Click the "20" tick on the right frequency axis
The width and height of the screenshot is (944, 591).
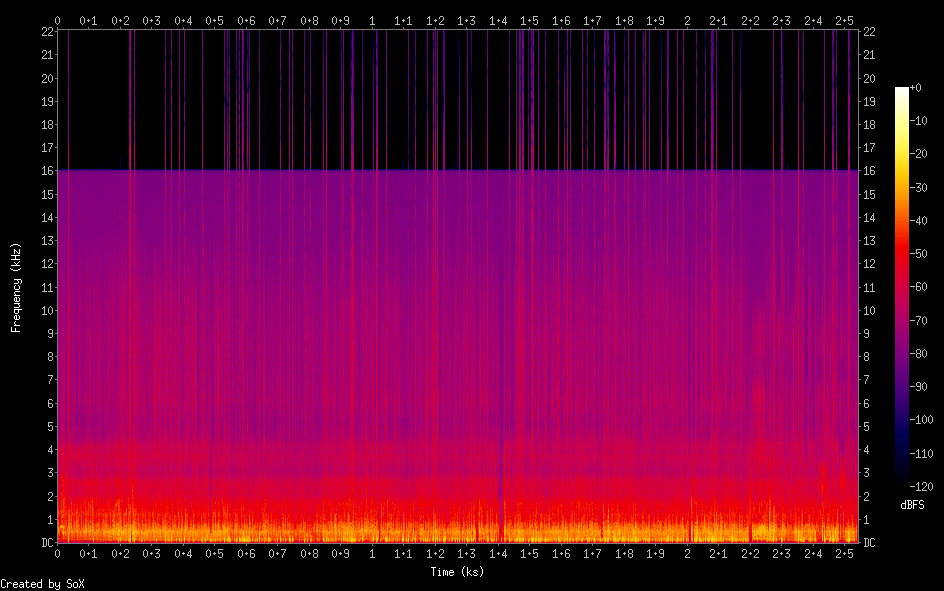click(x=869, y=78)
